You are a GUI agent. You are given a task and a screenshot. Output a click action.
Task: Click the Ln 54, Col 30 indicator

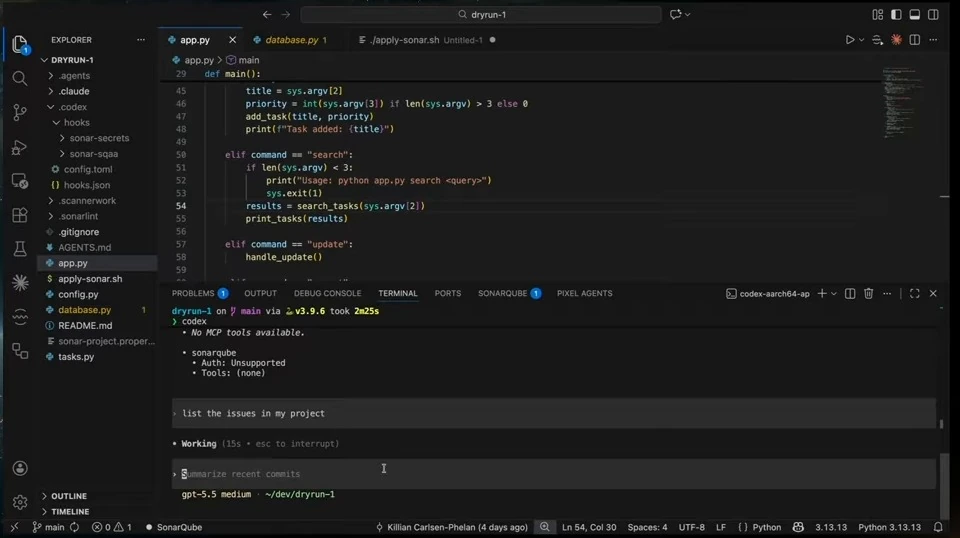coord(589,527)
